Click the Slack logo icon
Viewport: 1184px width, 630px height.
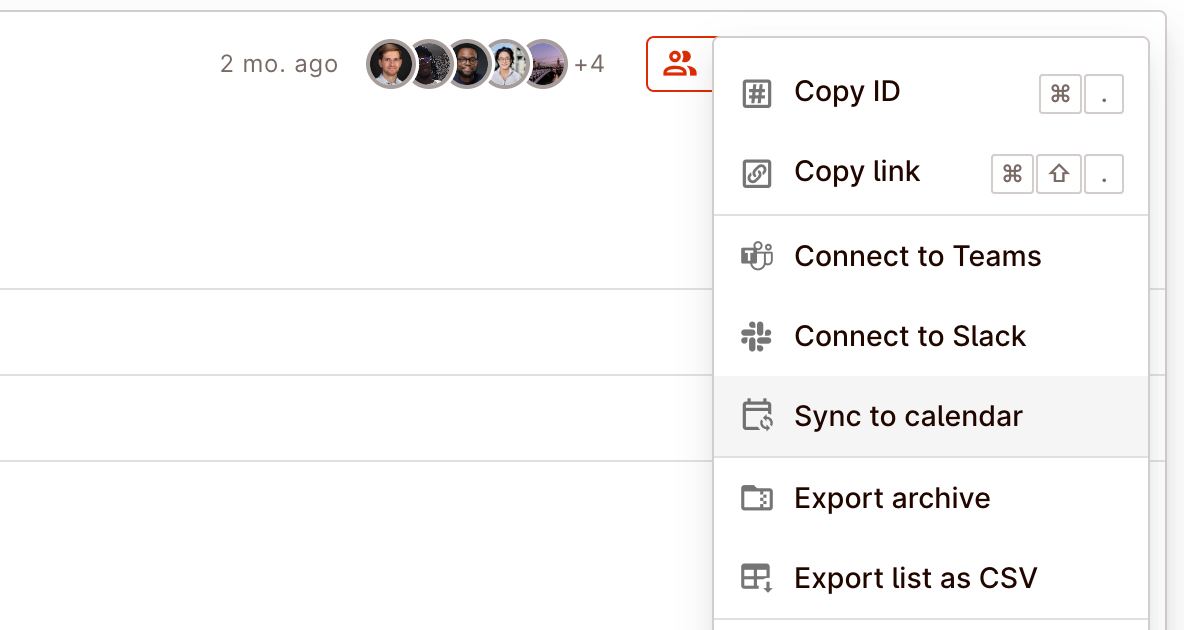pos(757,337)
